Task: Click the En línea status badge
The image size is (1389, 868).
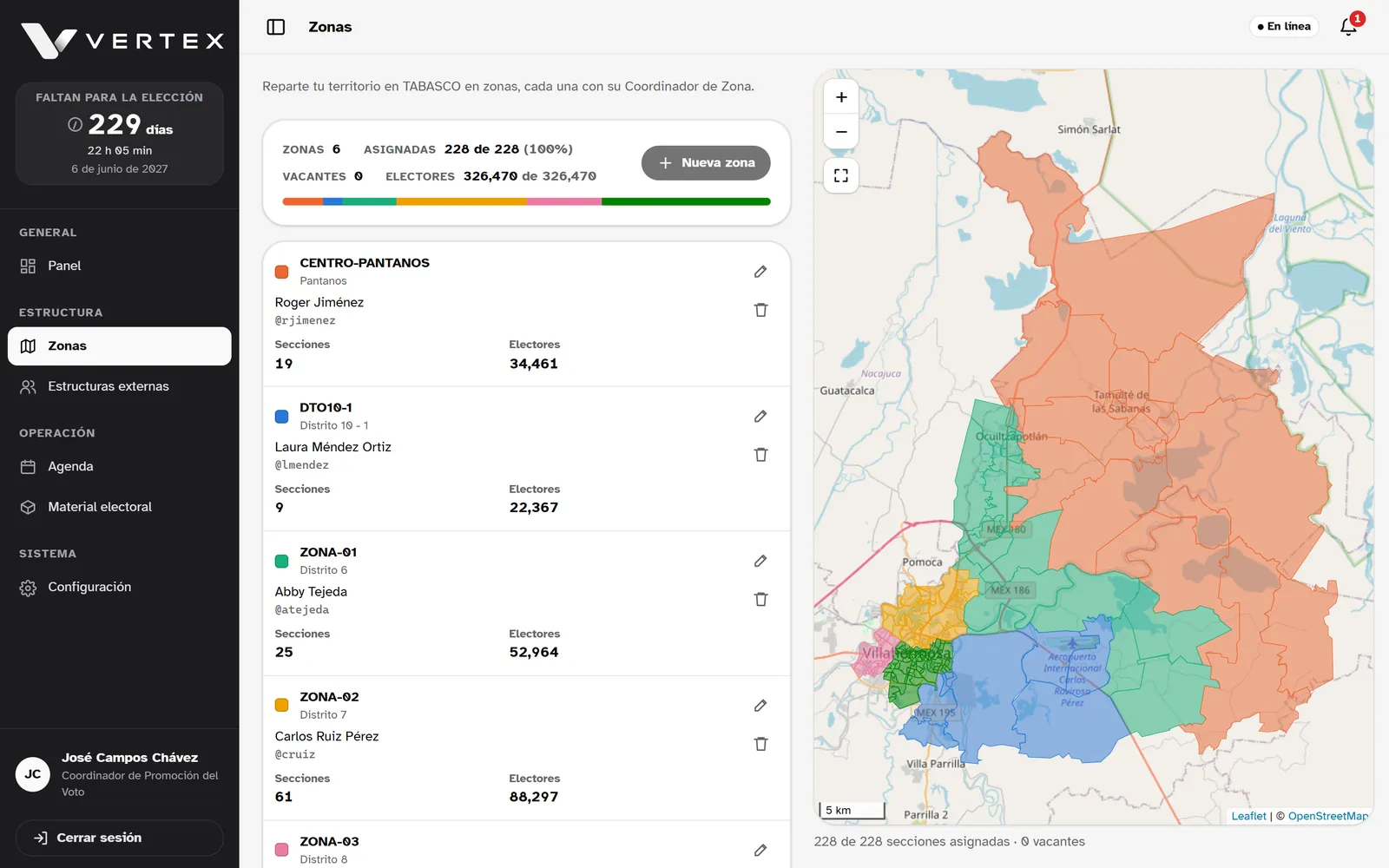Action: pyautogui.click(x=1284, y=27)
